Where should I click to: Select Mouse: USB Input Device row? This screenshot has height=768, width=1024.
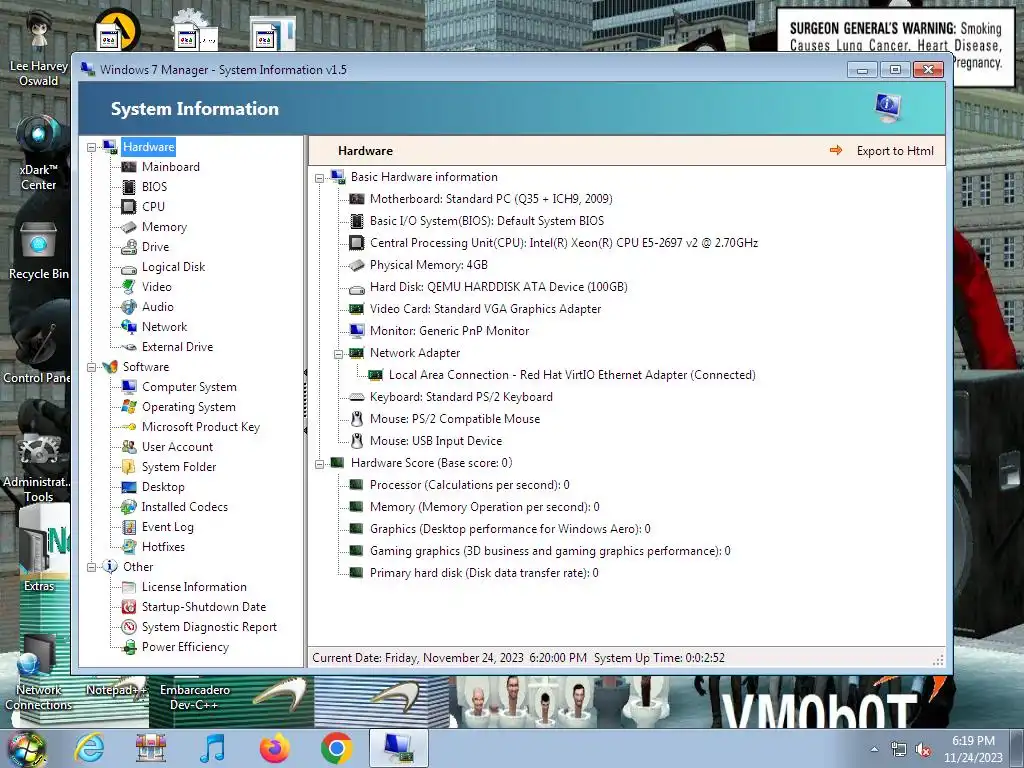[436, 441]
